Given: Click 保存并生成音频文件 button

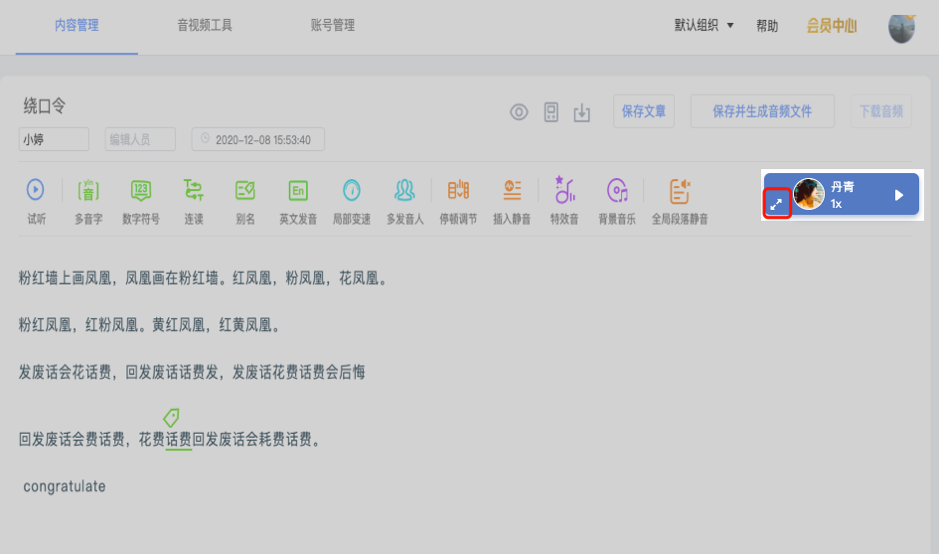Looking at the screenshot, I should click(x=762, y=111).
